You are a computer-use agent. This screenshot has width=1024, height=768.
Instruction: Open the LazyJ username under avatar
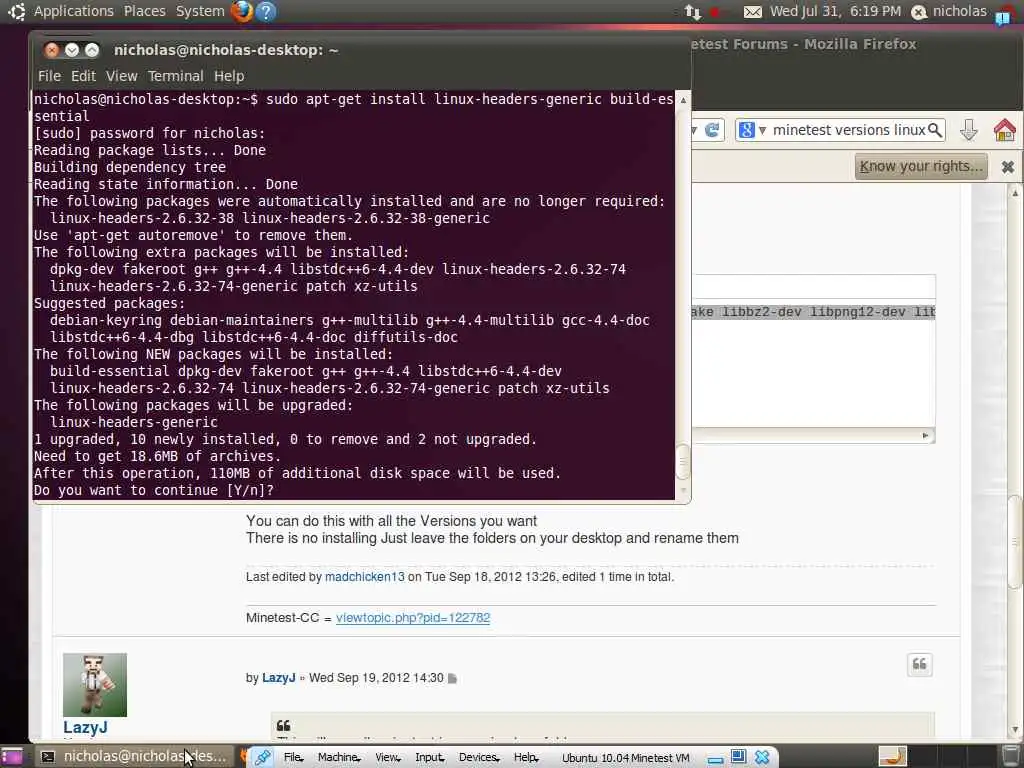pos(86,728)
